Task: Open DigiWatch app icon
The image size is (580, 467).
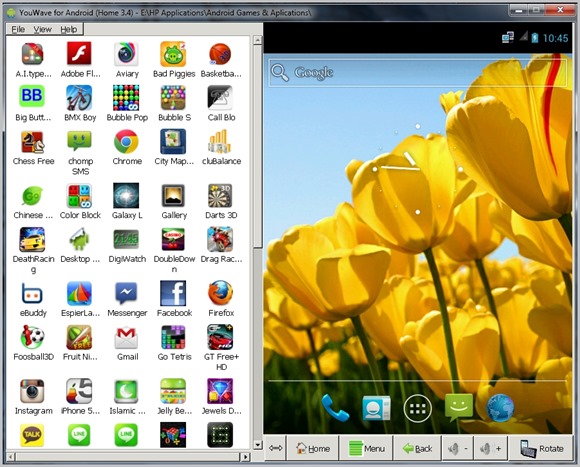Action: click(126, 239)
